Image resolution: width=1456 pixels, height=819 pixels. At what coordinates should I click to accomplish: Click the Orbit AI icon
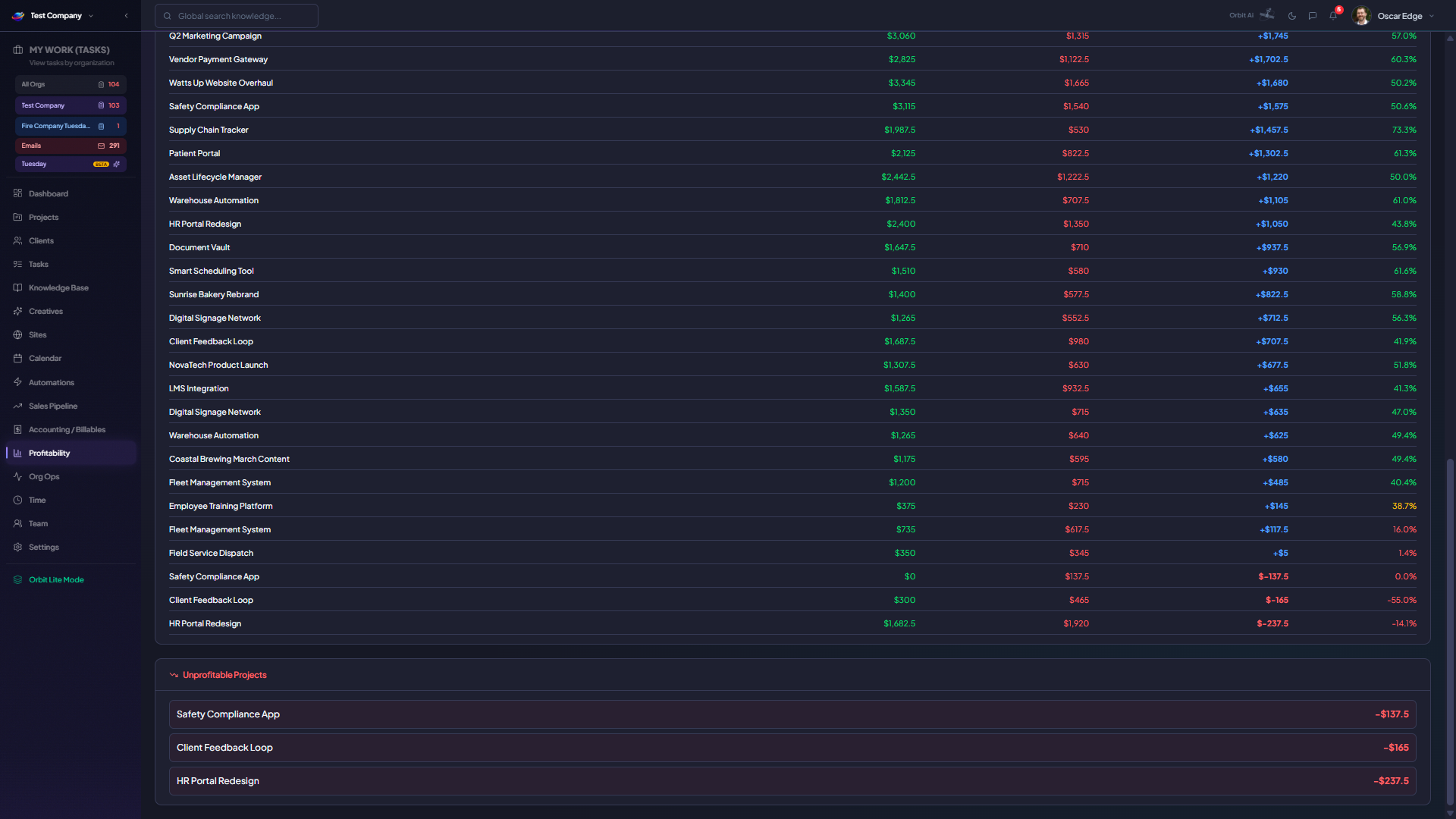[1267, 14]
